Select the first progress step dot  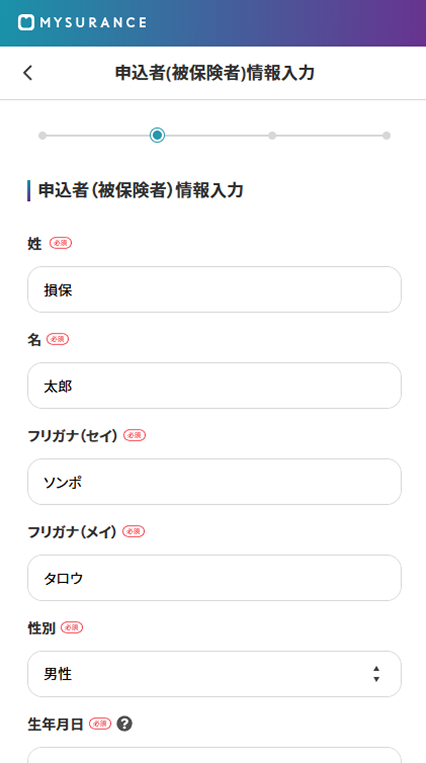pos(42,135)
